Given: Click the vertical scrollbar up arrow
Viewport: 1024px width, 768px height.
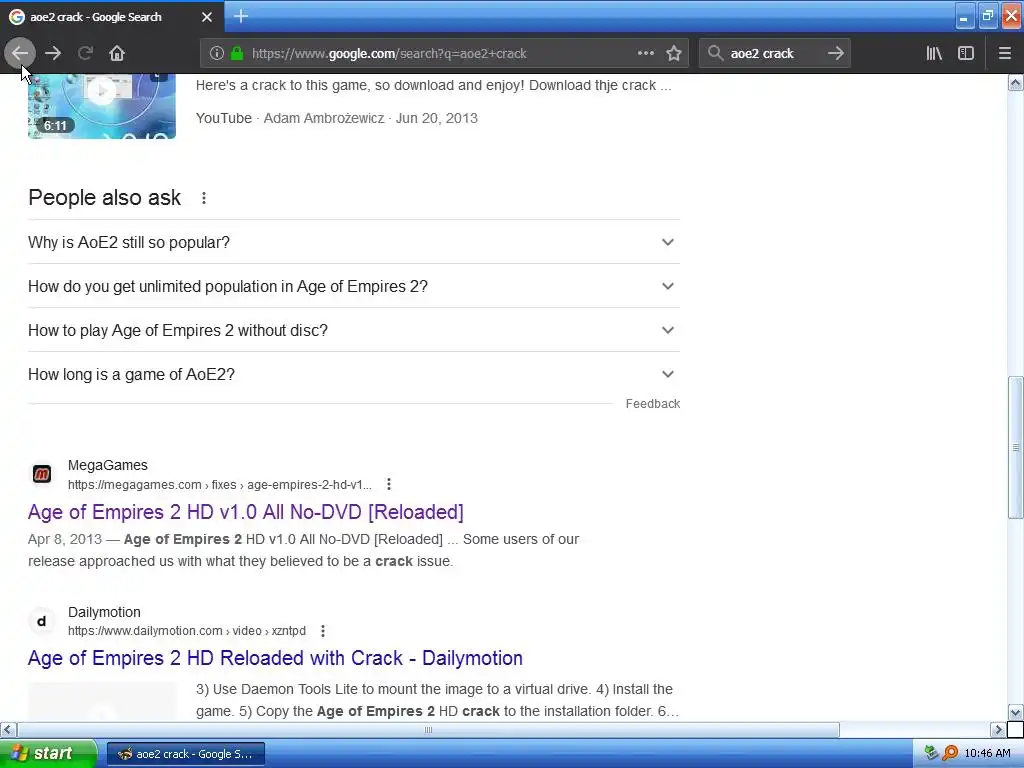Looking at the screenshot, I should pyautogui.click(x=1016, y=83).
